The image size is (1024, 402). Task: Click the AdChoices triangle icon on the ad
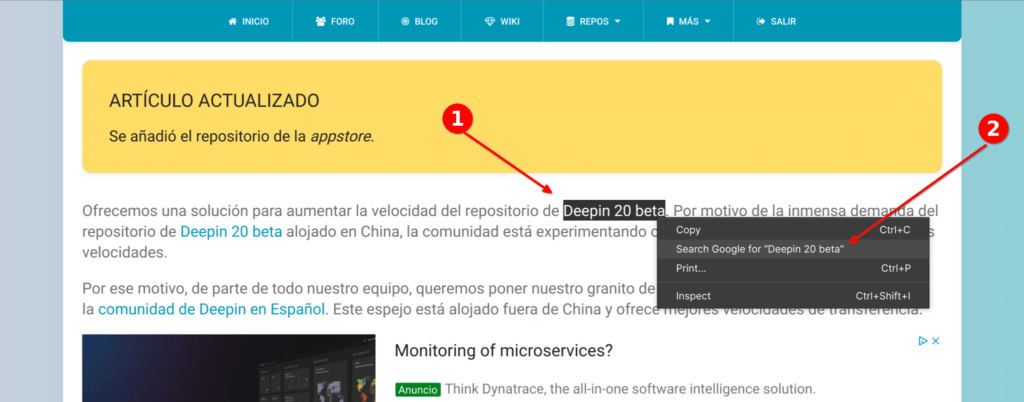(x=923, y=341)
